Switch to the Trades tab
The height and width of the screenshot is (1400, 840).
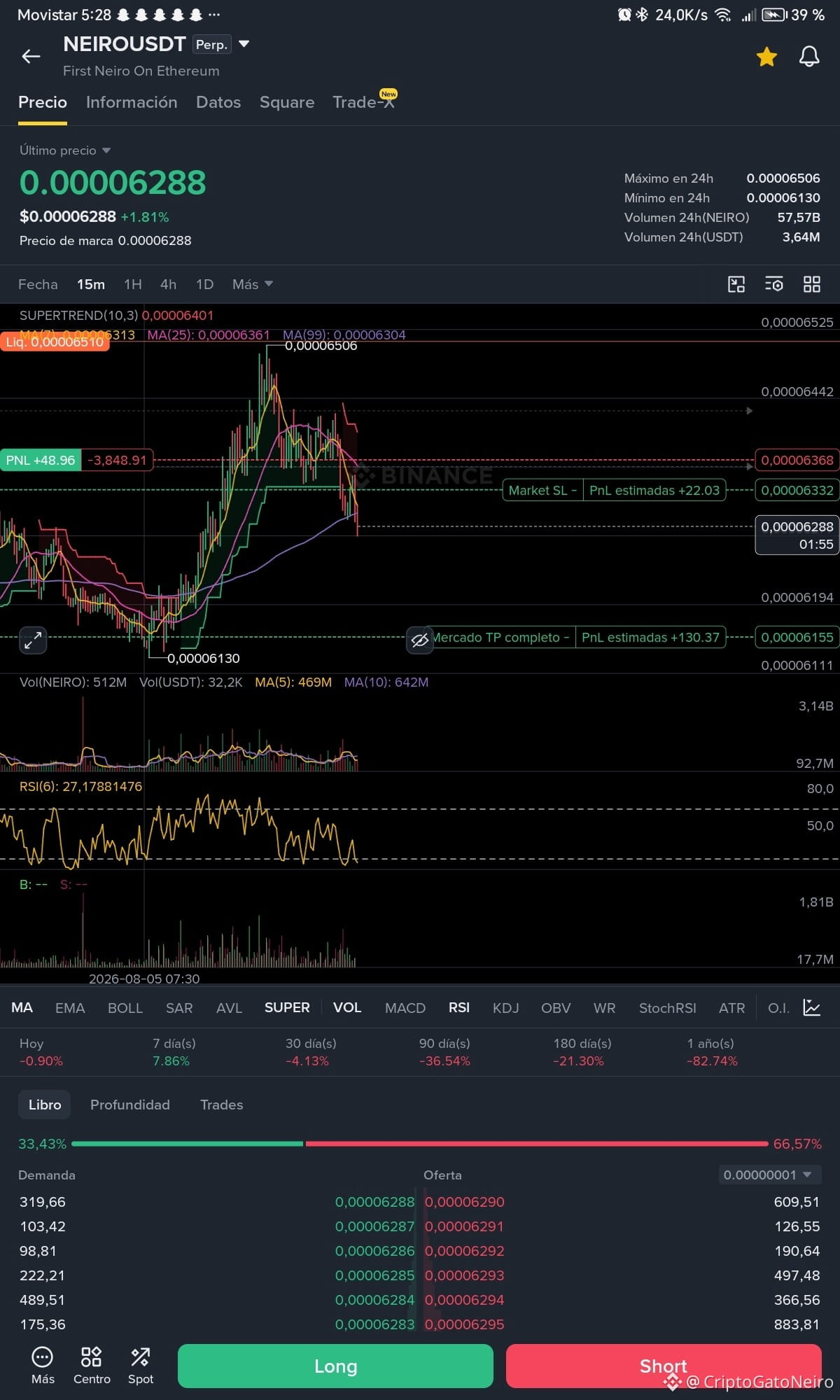tap(221, 1105)
